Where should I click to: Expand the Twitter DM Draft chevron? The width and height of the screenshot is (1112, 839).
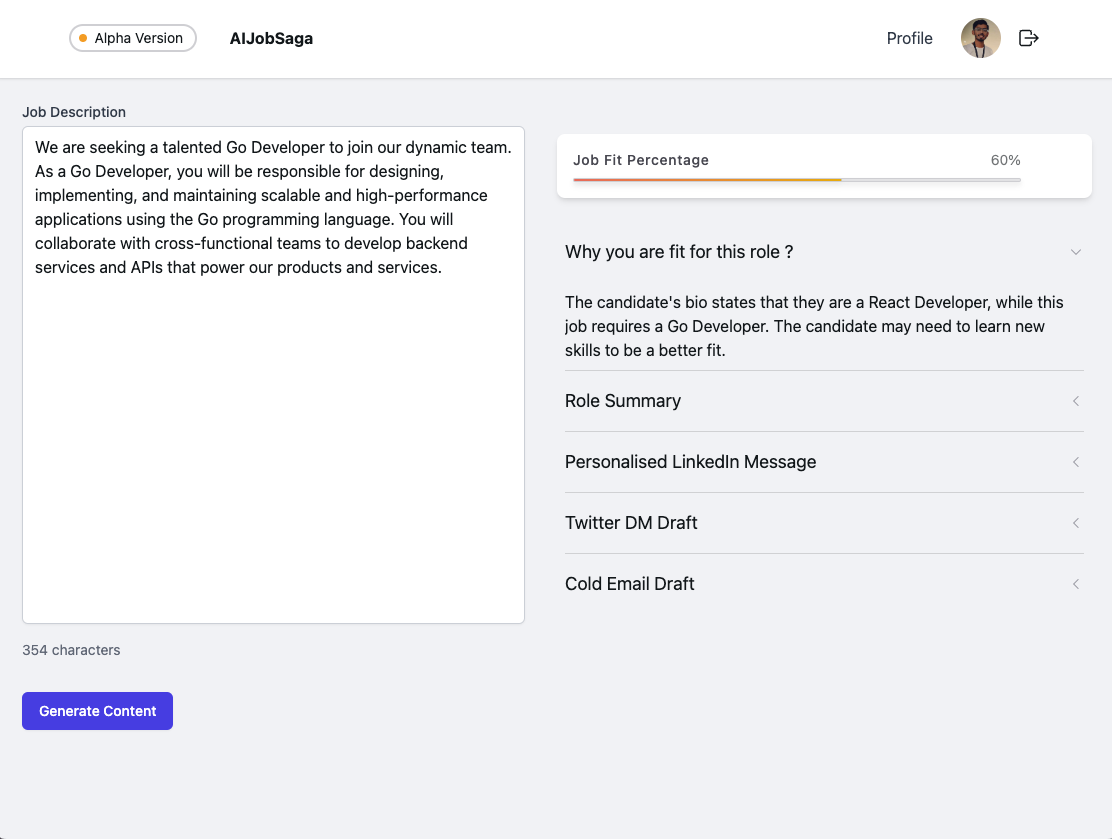coord(1075,523)
